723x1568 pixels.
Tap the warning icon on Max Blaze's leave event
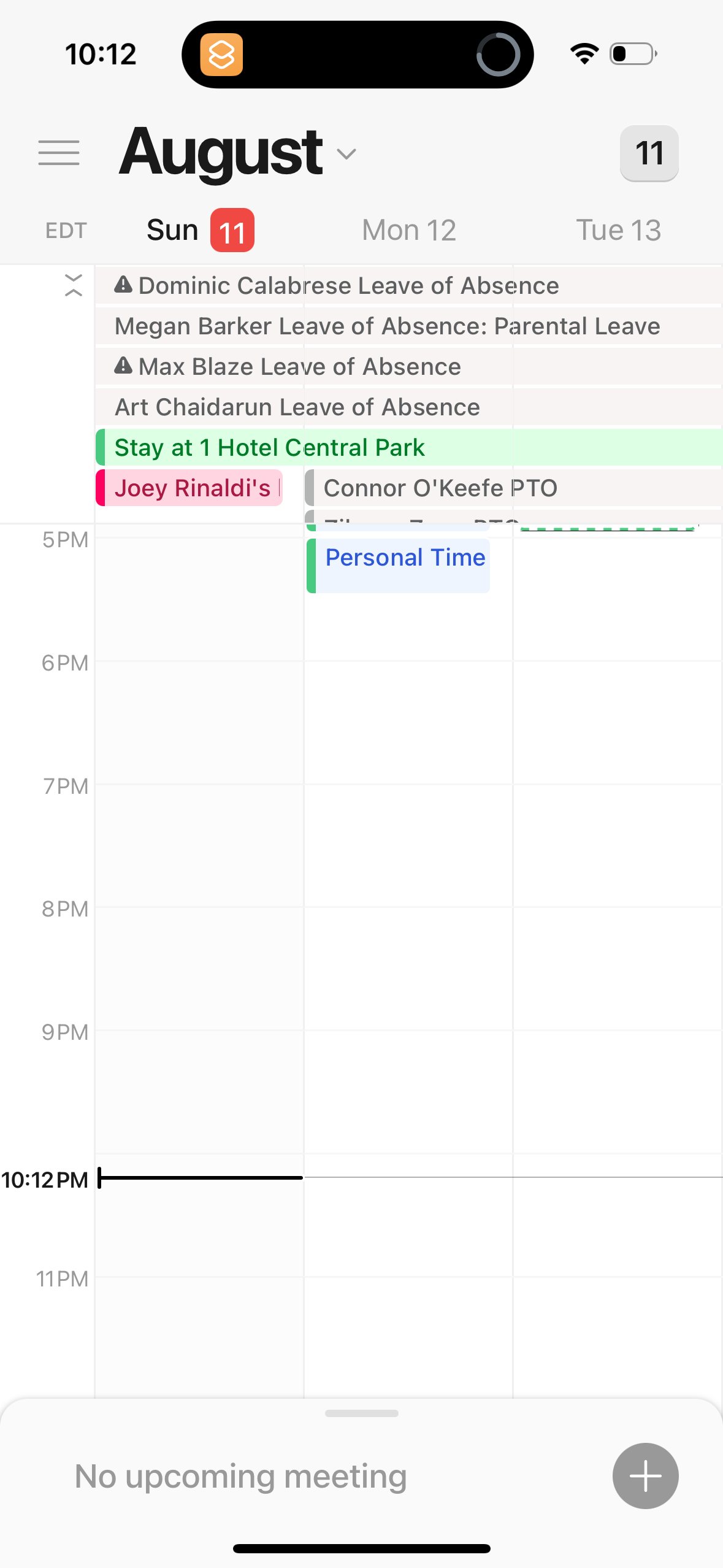click(x=123, y=366)
